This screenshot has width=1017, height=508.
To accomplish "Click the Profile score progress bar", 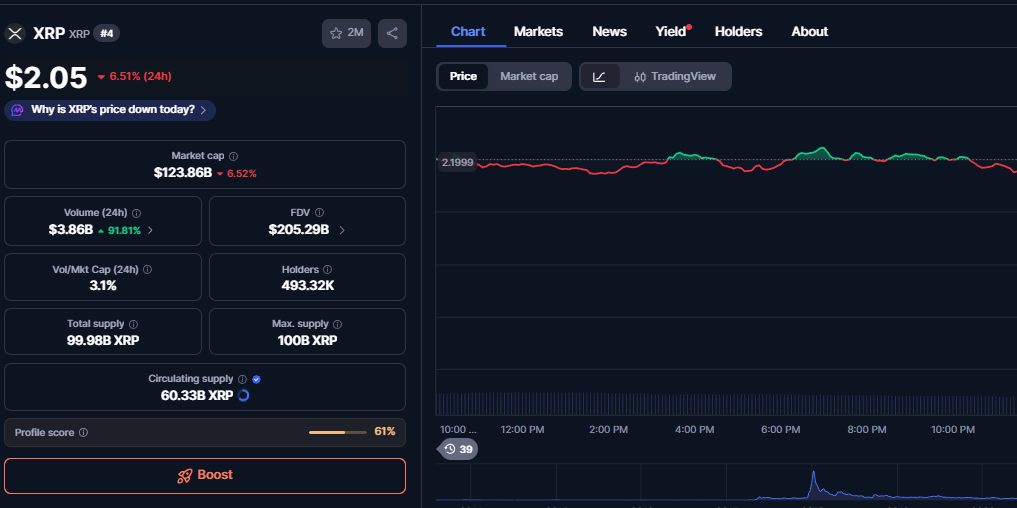I will coord(338,432).
